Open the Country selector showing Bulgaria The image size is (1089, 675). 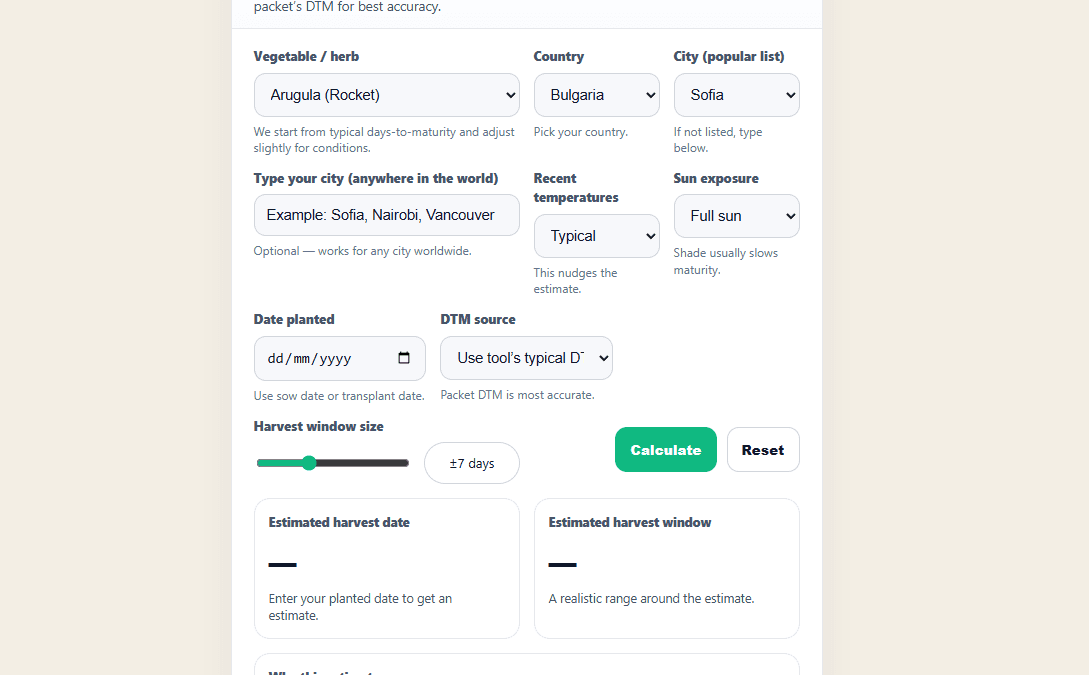point(596,94)
